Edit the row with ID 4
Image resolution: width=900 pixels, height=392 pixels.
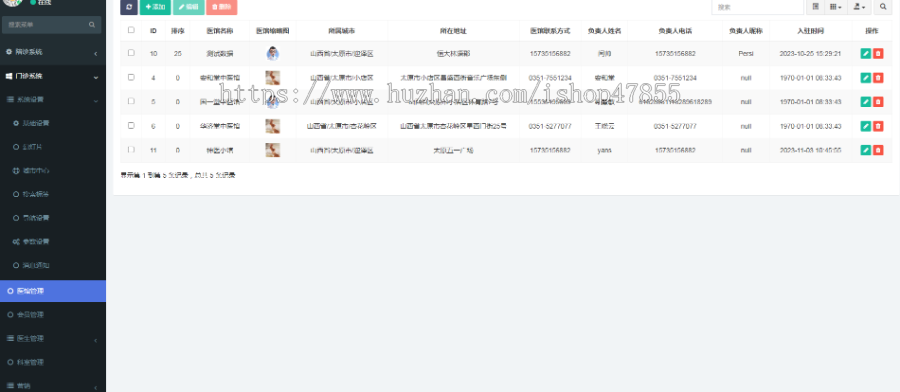point(866,77)
